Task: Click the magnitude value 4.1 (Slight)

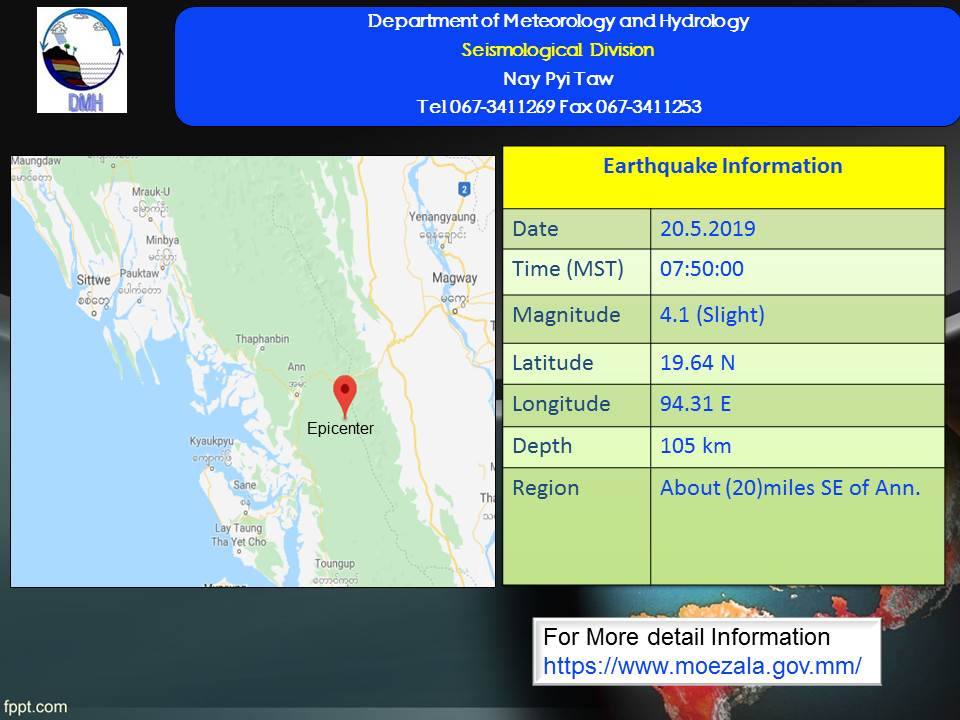Action: click(712, 315)
